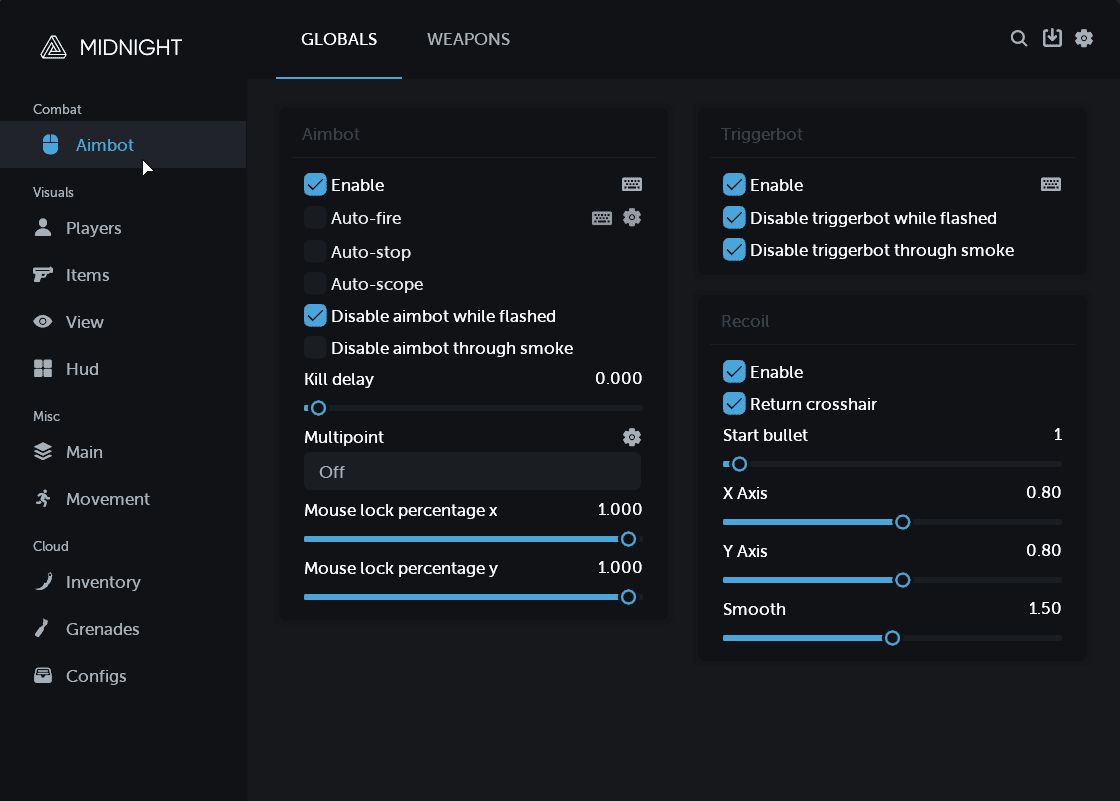Open the Grenades sidebar item
The image size is (1120, 801).
click(102, 629)
